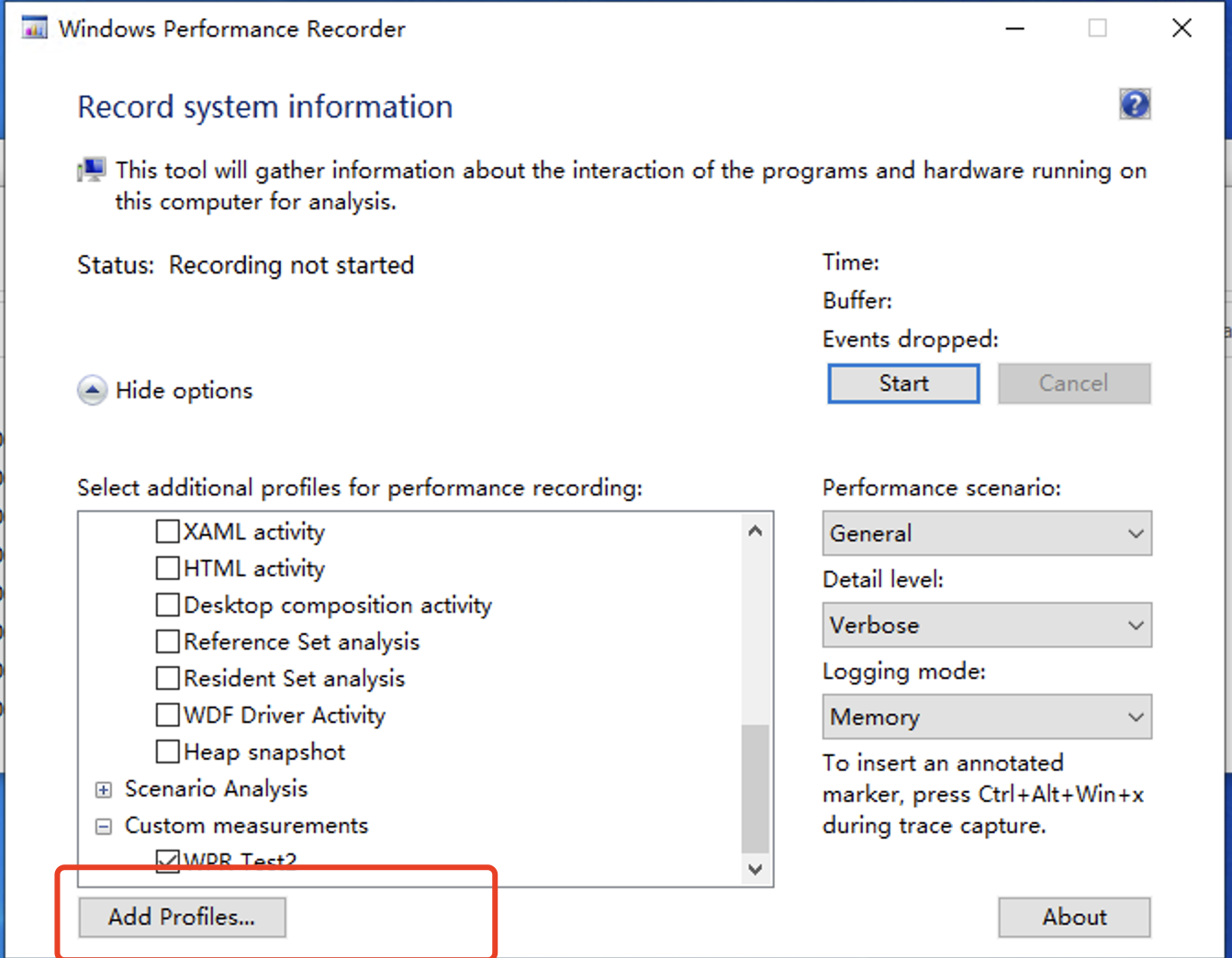Enable Reference Set analysis profile

[167, 642]
